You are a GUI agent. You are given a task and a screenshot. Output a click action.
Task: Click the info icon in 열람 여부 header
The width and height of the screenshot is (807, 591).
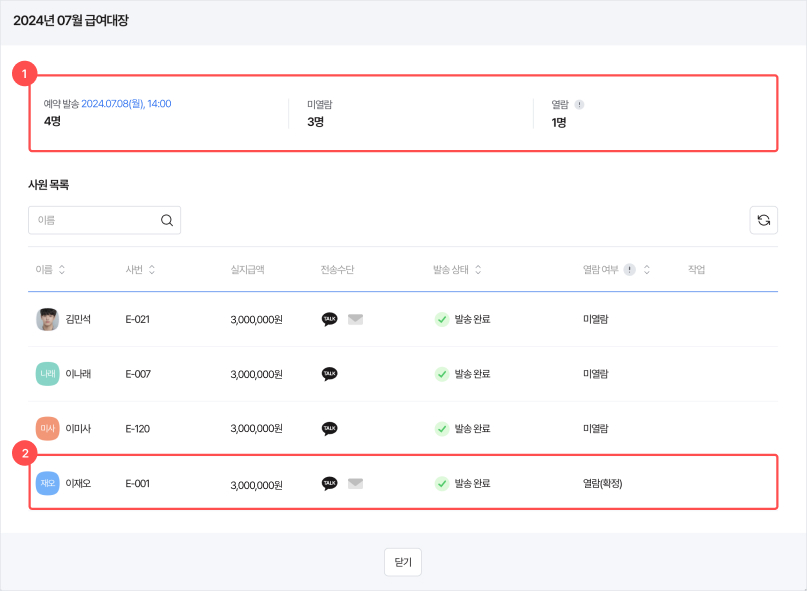pyautogui.click(x=629, y=270)
